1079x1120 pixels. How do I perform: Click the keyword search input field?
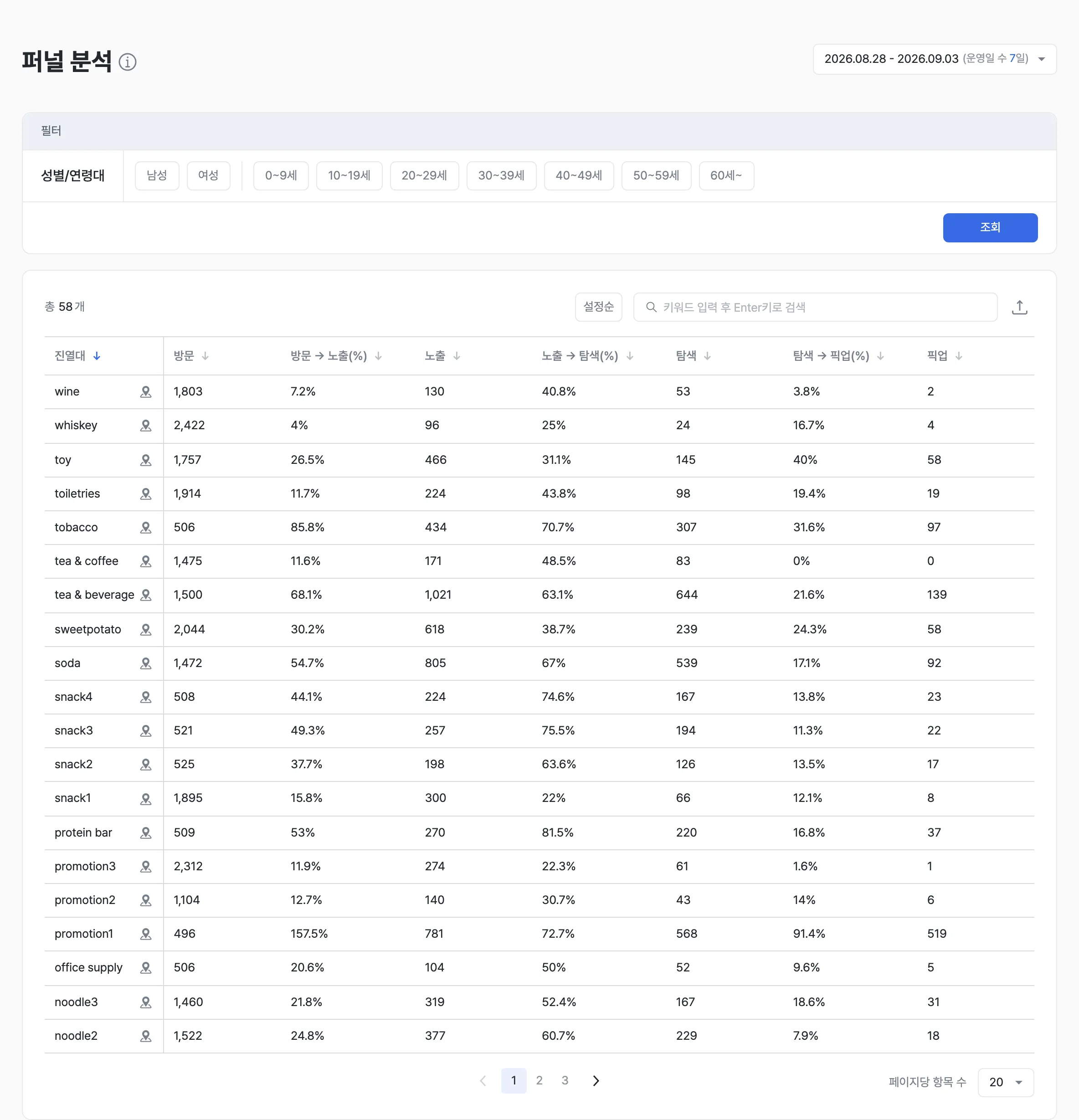coord(815,307)
